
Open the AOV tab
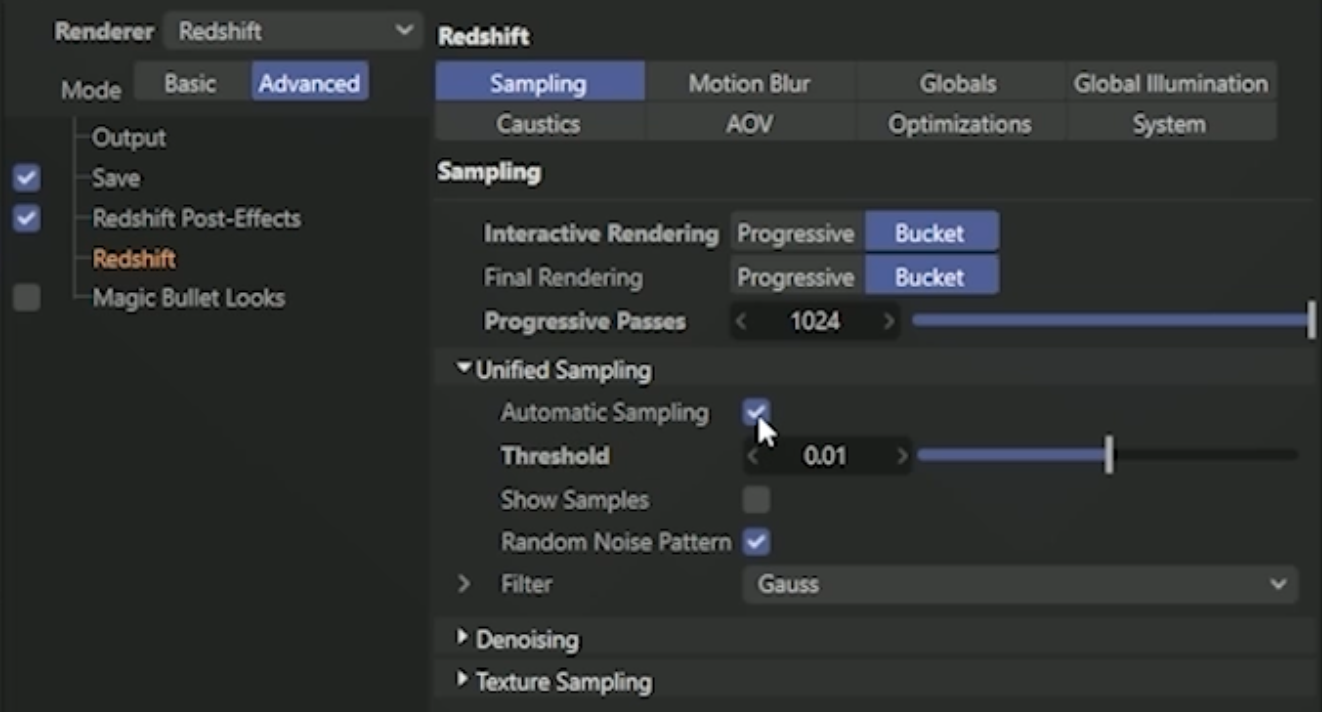click(x=749, y=124)
